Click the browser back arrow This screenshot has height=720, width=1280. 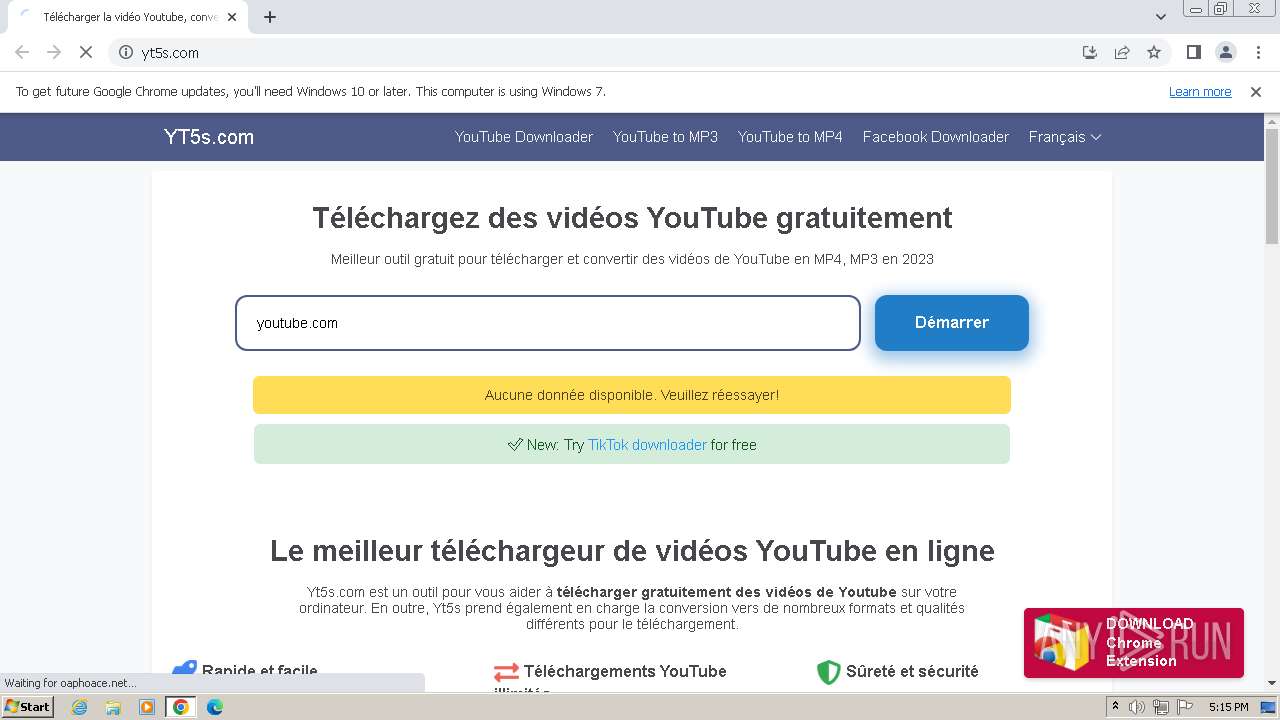22,52
